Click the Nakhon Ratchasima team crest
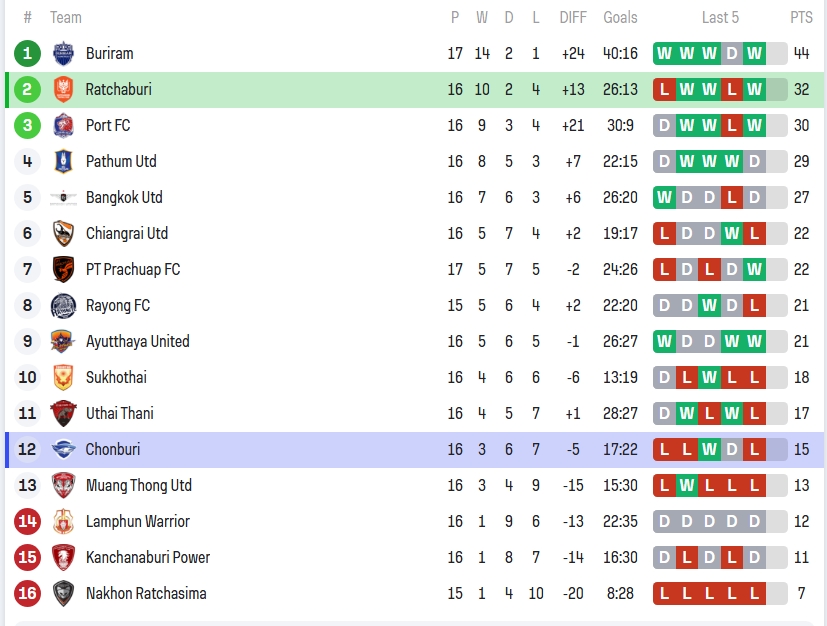This screenshot has height=626, width=827. [x=63, y=593]
